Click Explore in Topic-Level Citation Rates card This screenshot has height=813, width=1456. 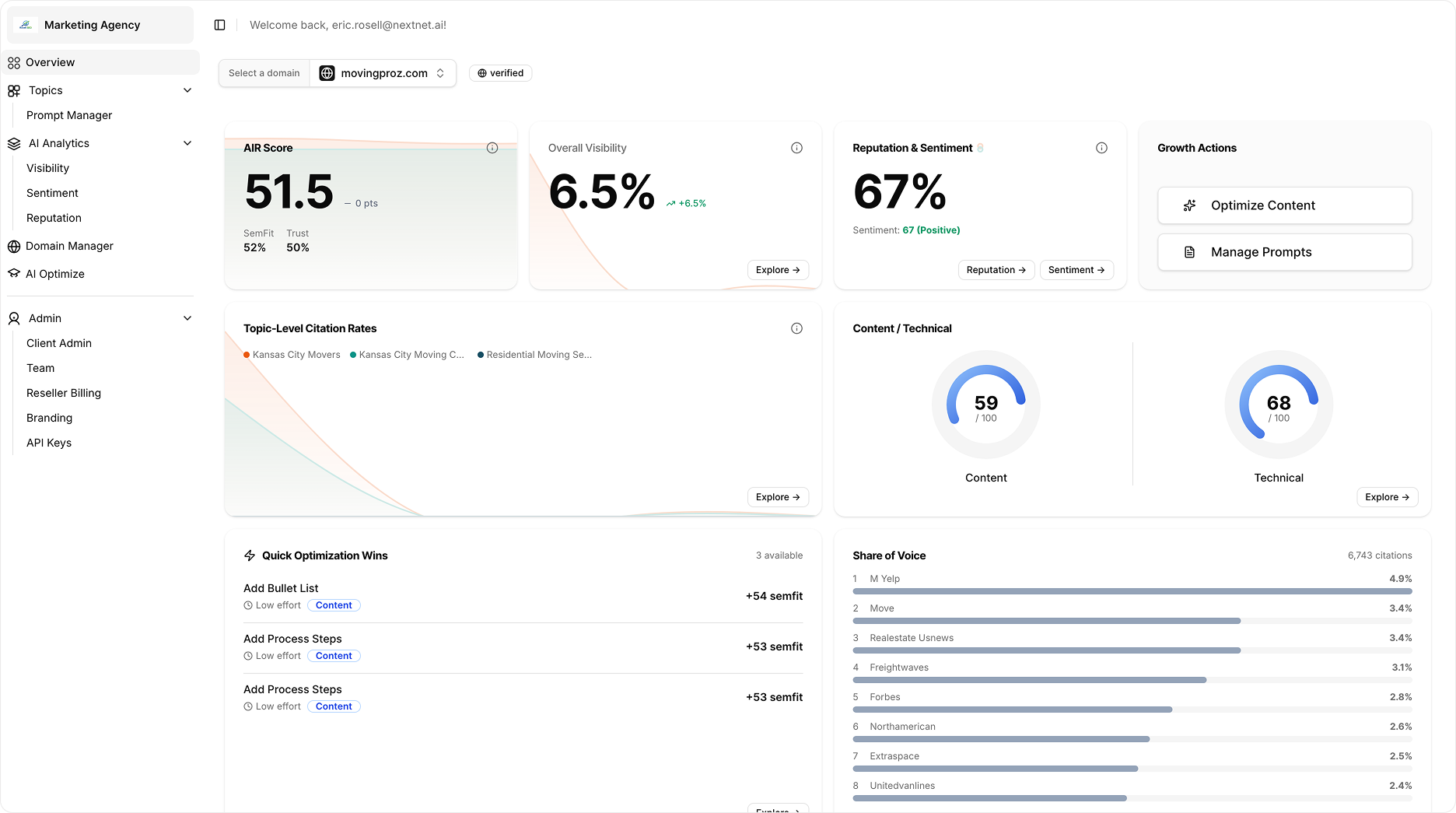point(778,497)
